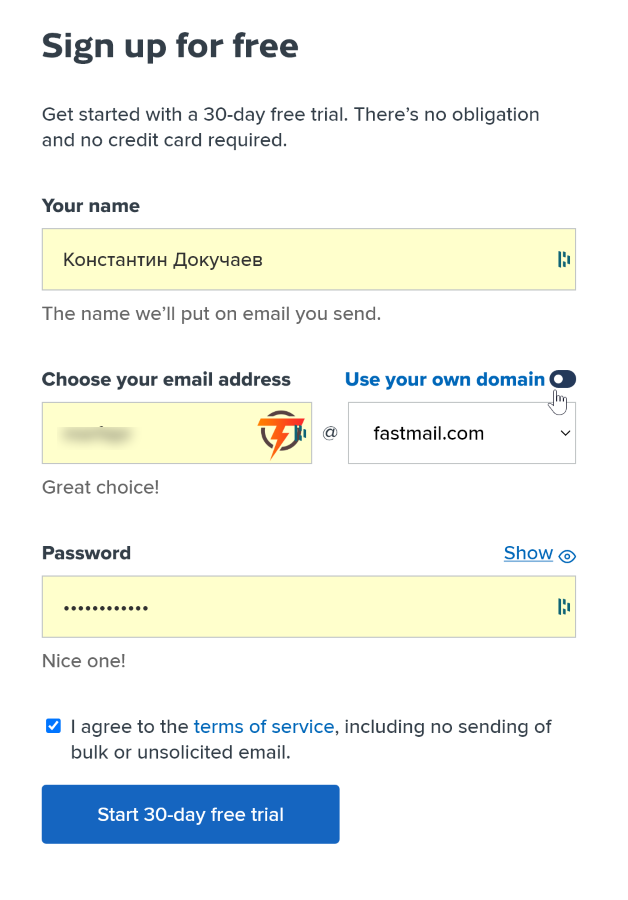Click the Use your own domain label
Viewport: 628px width, 900px height.
click(x=445, y=379)
